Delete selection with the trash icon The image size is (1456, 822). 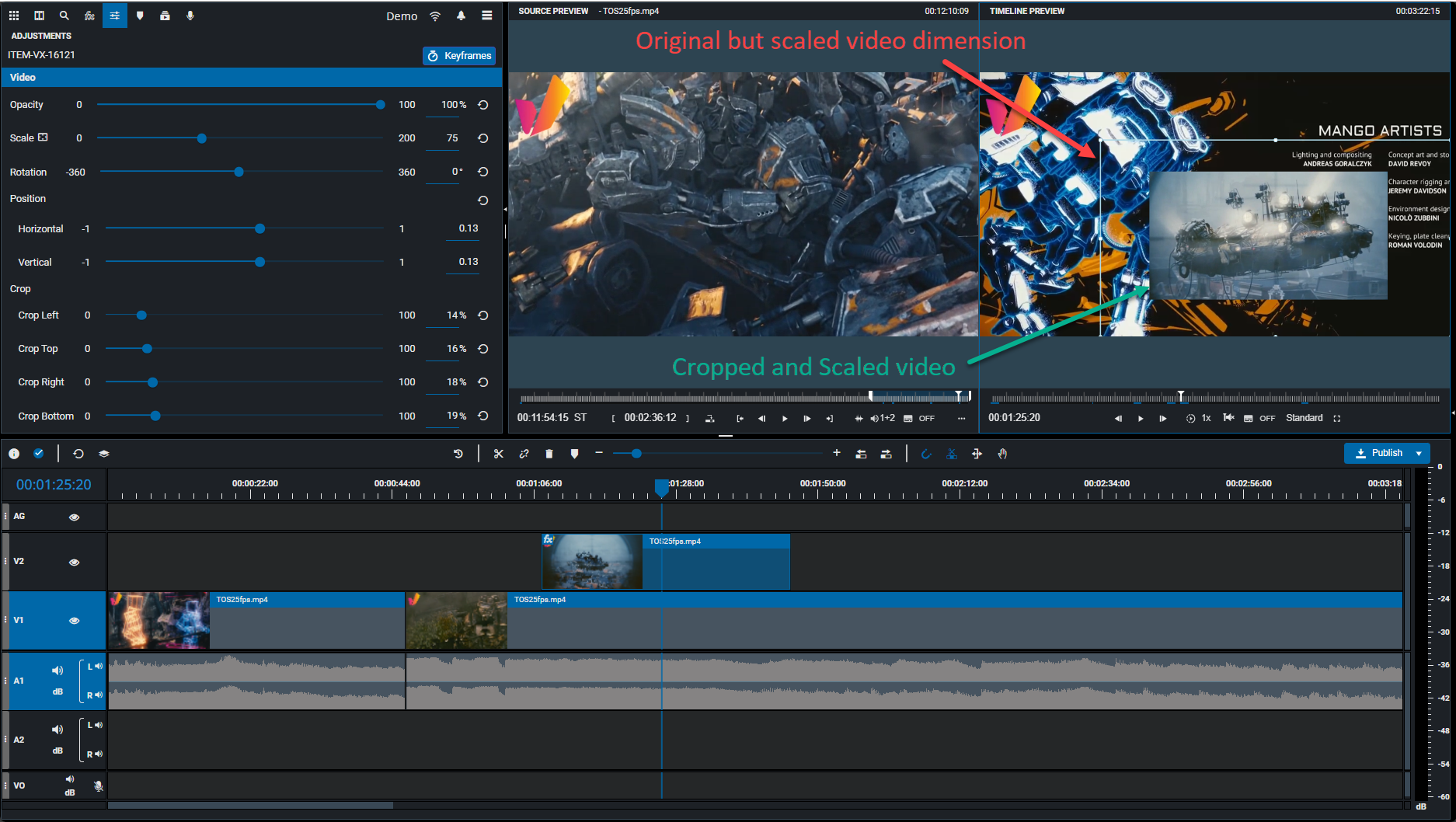pyautogui.click(x=549, y=454)
